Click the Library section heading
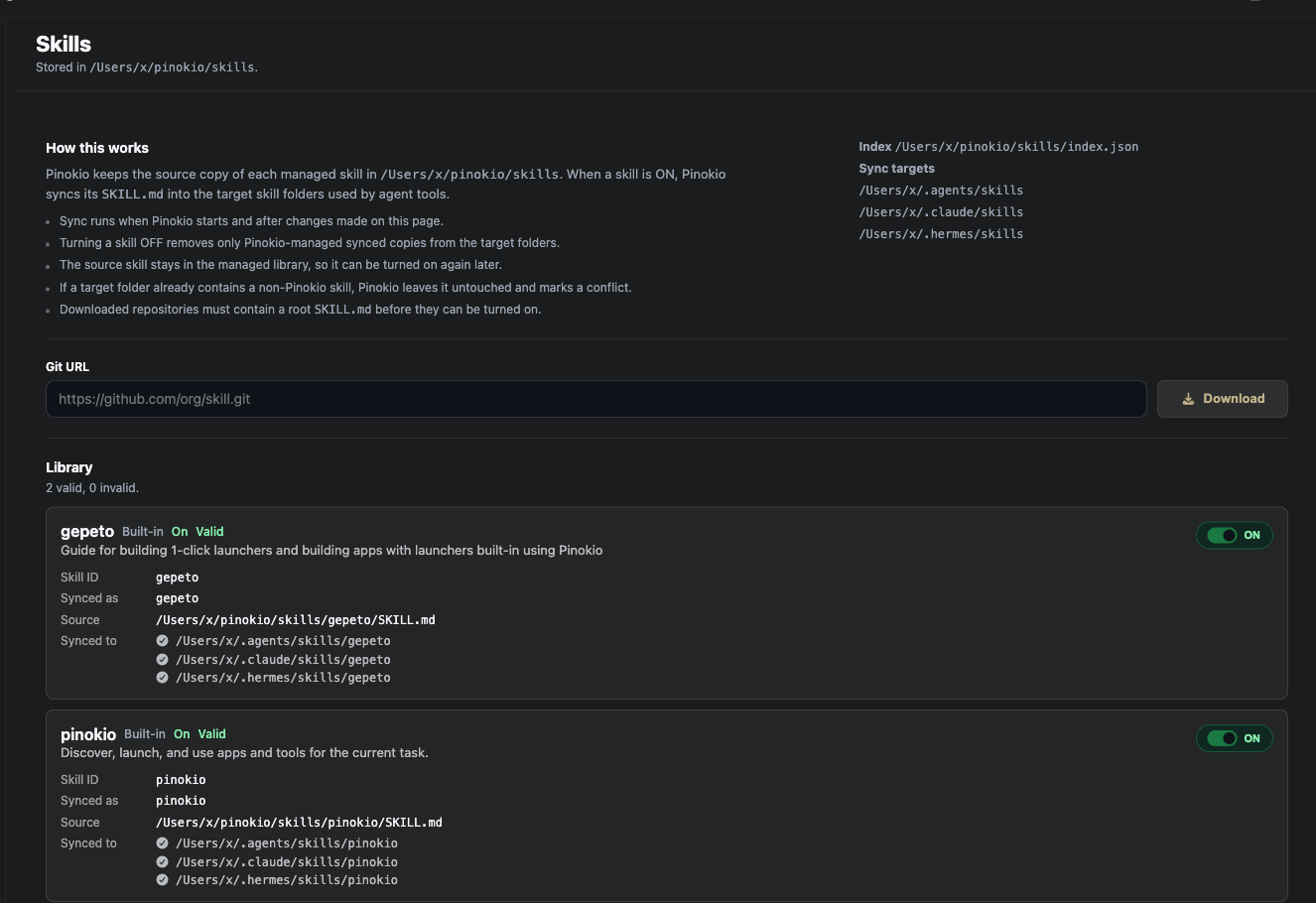 tap(69, 467)
